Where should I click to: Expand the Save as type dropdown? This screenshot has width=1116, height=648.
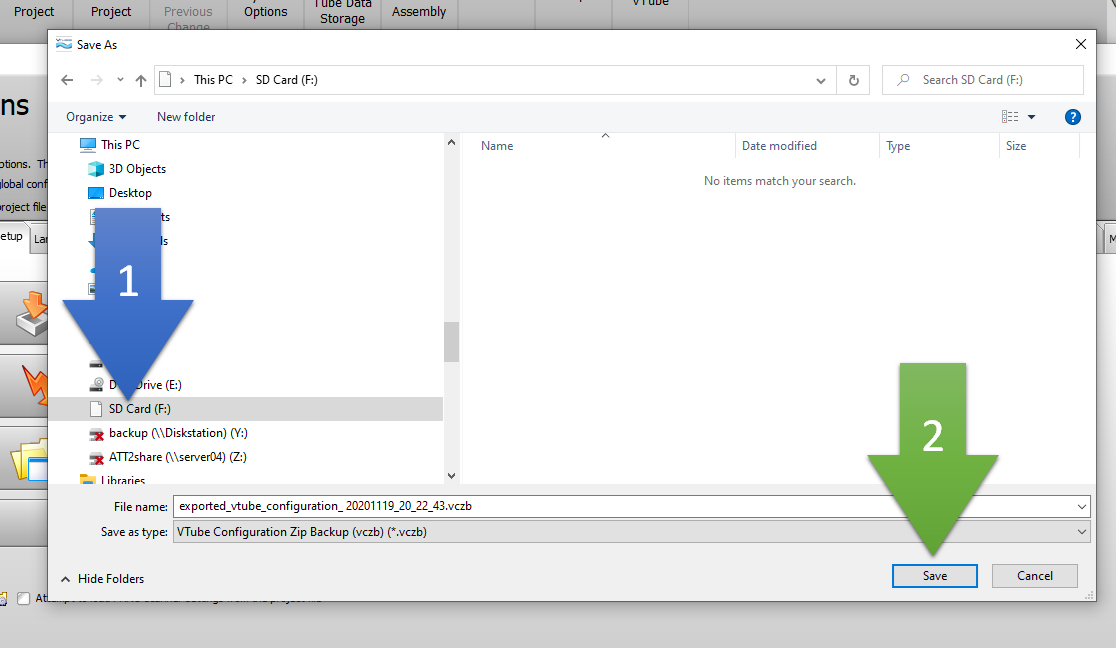pyautogui.click(x=1080, y=532)
